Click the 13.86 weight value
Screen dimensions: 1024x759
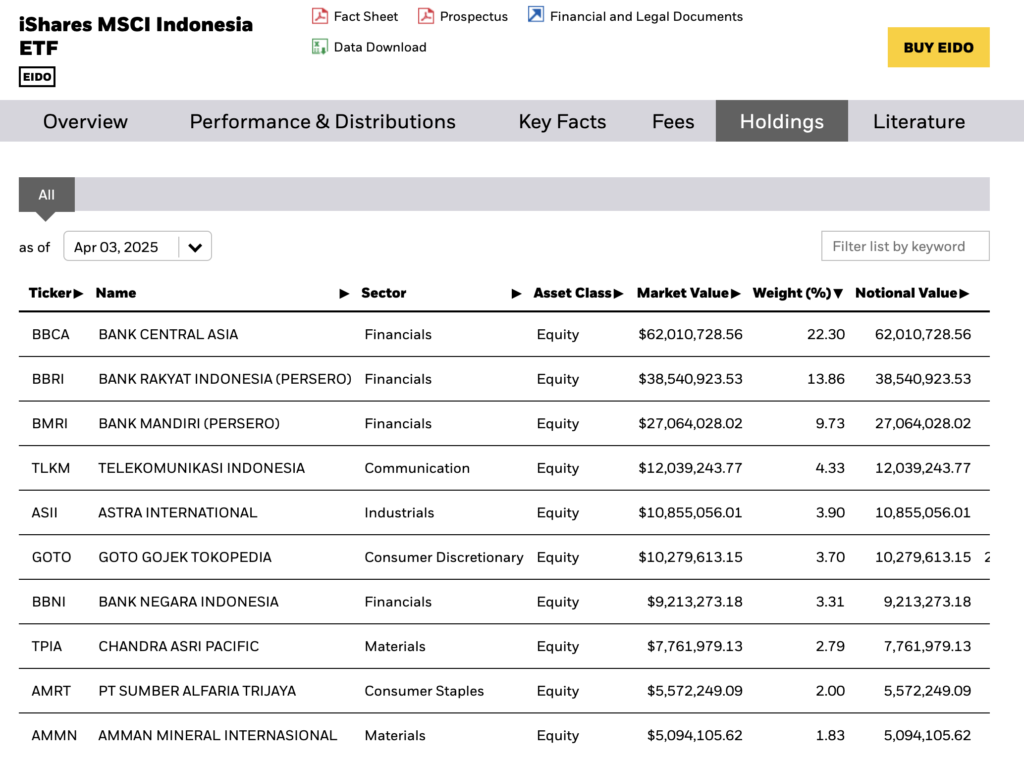click(825, 379)
